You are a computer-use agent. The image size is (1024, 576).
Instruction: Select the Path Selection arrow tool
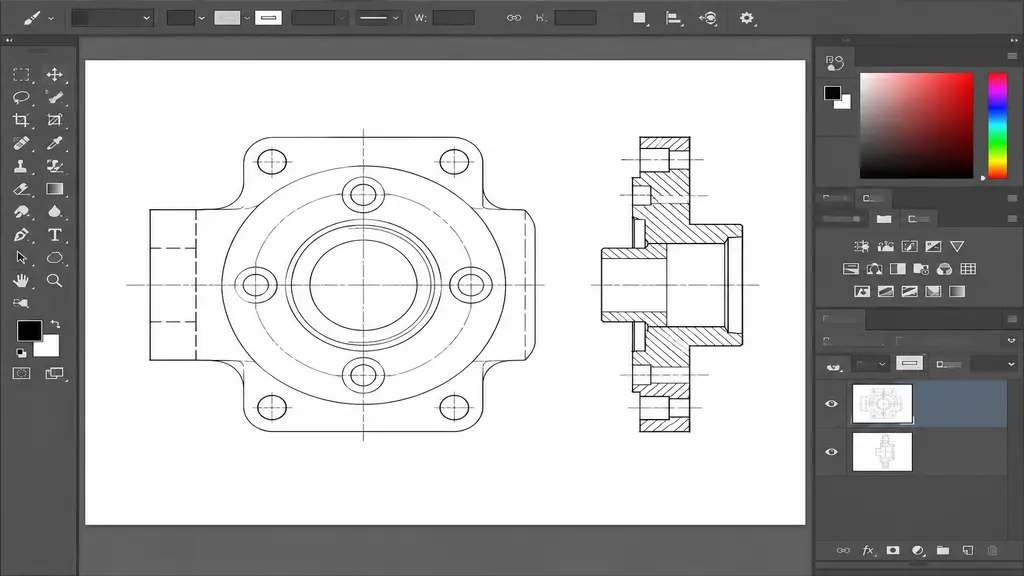coord(21,257)
